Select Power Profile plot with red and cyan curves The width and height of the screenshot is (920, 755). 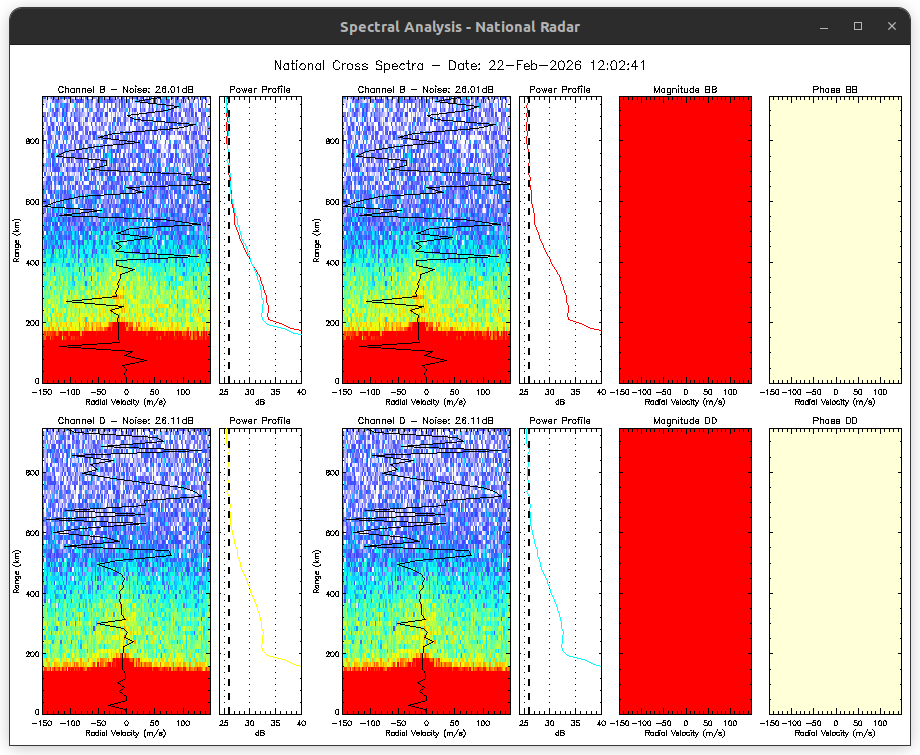pos(260,239)
